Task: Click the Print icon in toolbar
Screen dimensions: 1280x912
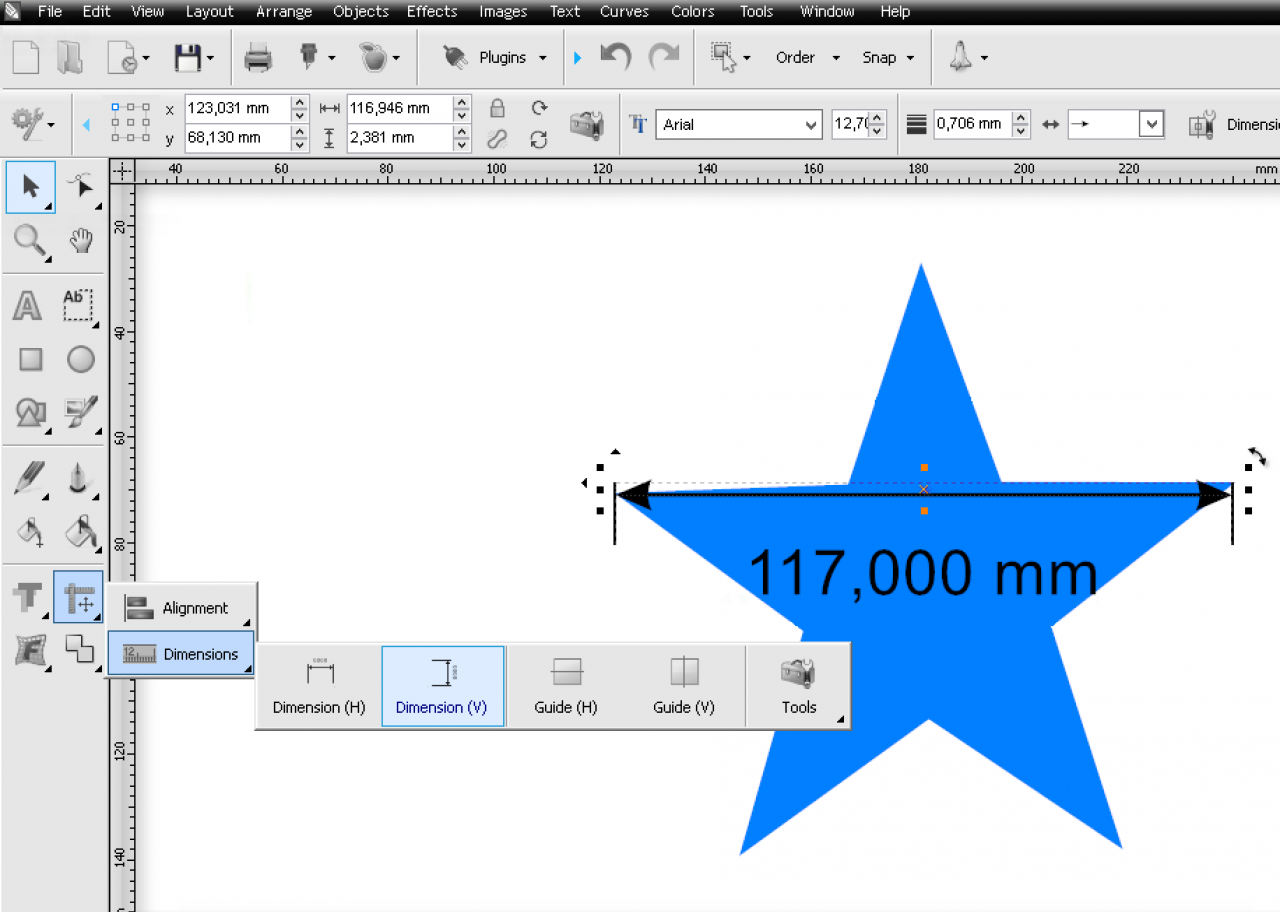Action: 258,58
